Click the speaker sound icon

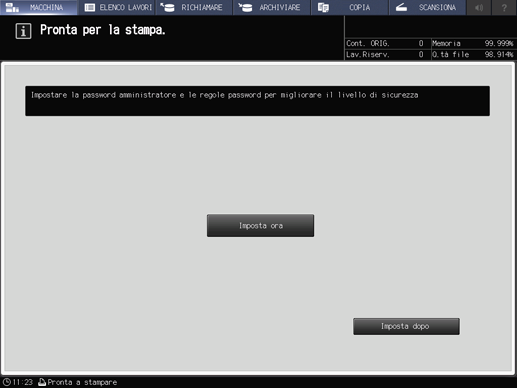pyautogui.click(x=479, y=7)
